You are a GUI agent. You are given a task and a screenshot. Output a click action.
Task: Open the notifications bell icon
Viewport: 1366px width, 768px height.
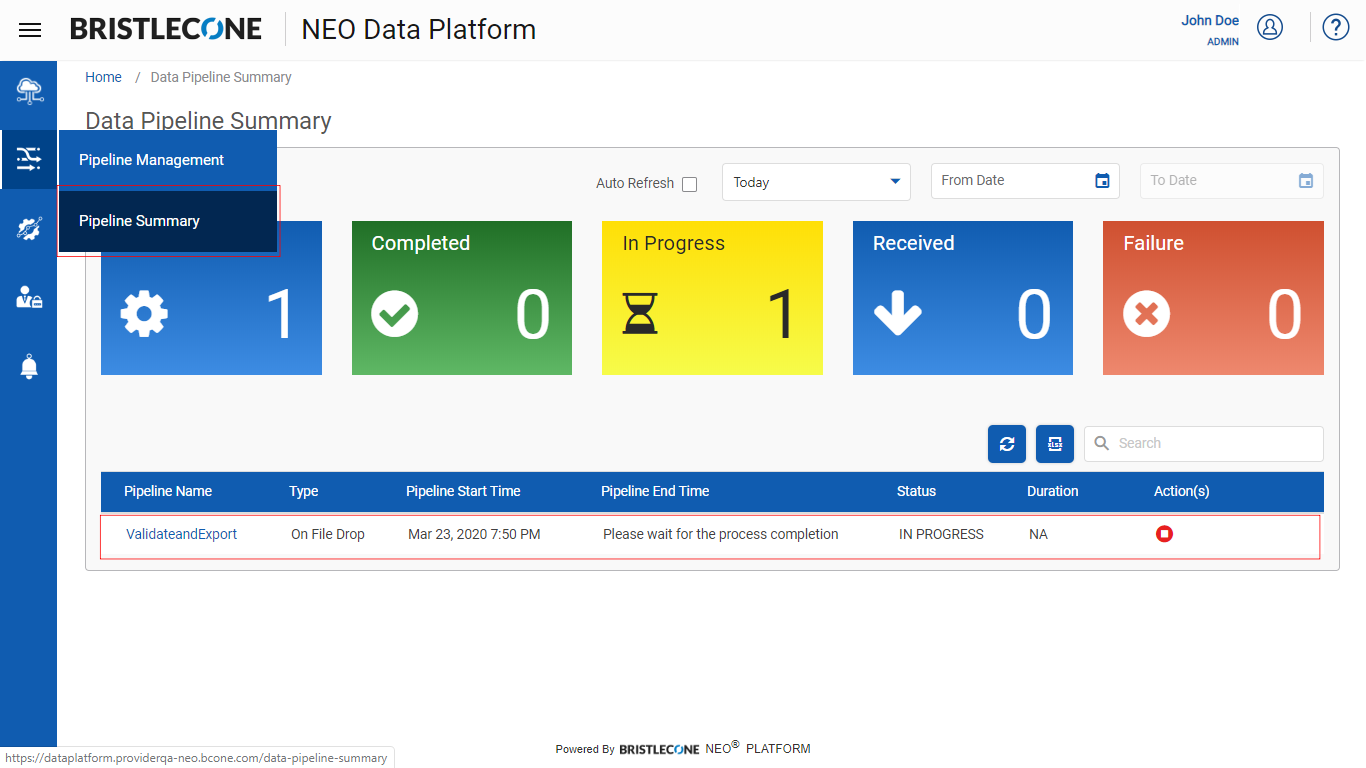(29, 367)
